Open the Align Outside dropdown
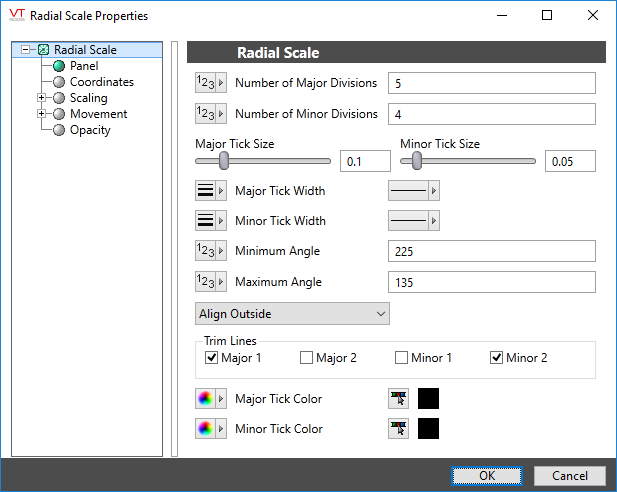 coord(292,314)
